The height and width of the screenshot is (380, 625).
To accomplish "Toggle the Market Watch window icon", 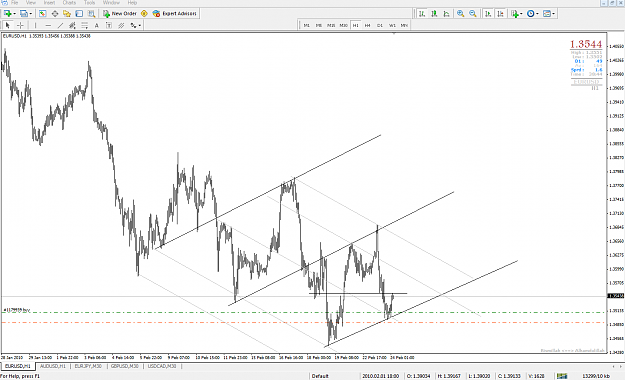I will coord(43,14).
